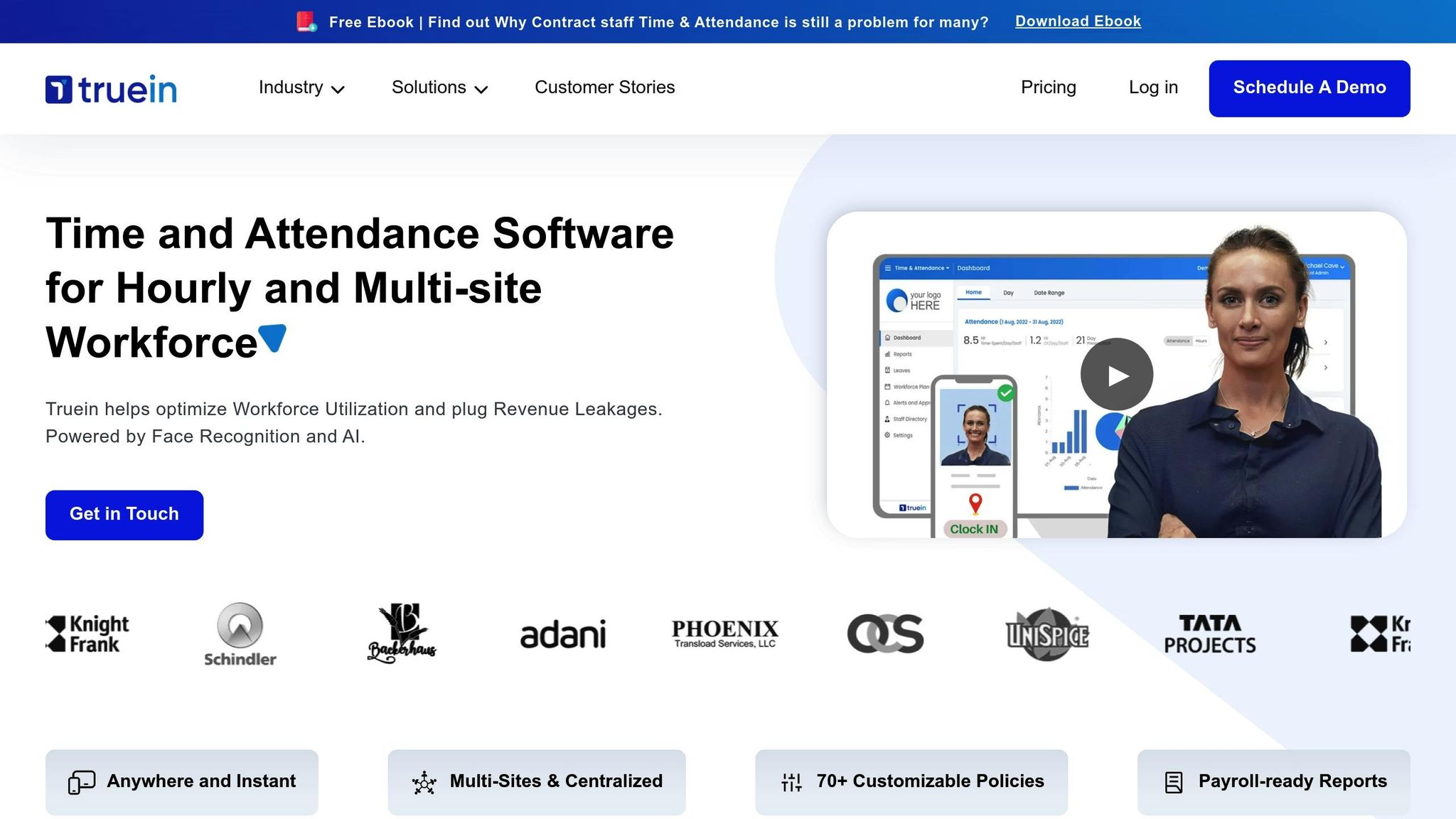Viewport: 1456px width, 819px height.
Task: Click the Payroll-ready Reports document icon
Action: pyautogui.click(x=1173, y=781)
